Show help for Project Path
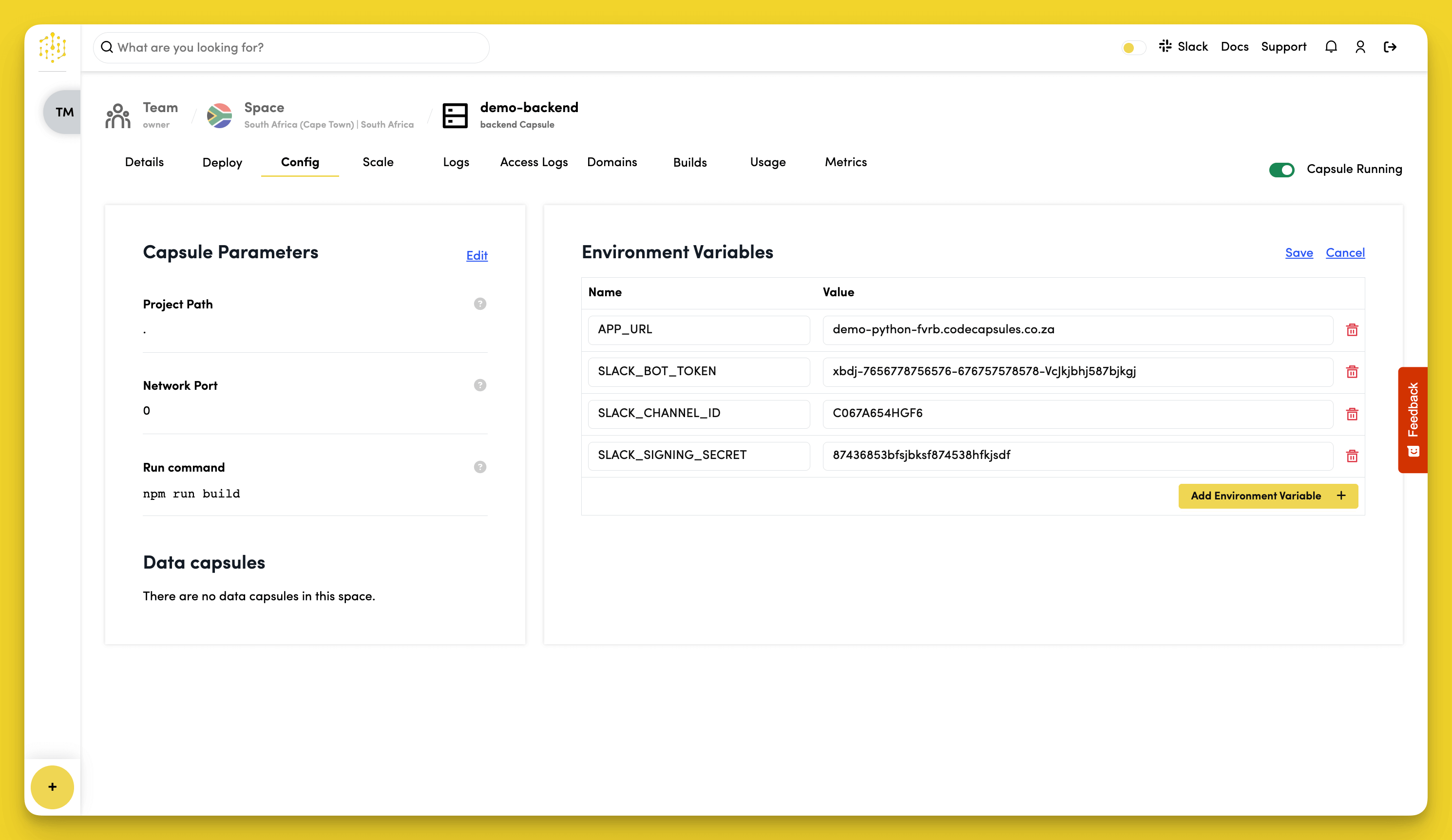 pyautogui.click(x=480, y=304)
